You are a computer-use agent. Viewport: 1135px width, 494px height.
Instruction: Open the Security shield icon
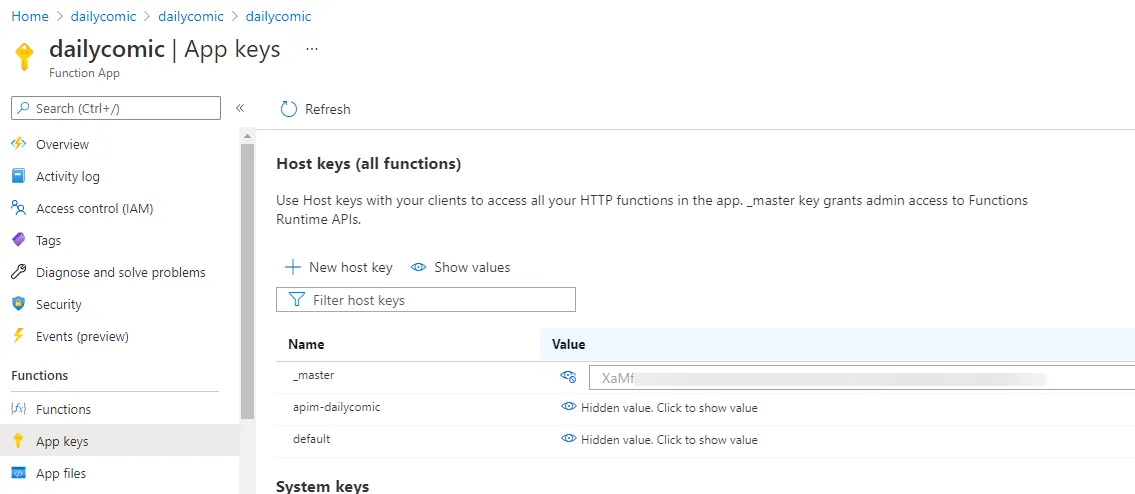coord(18,304)
